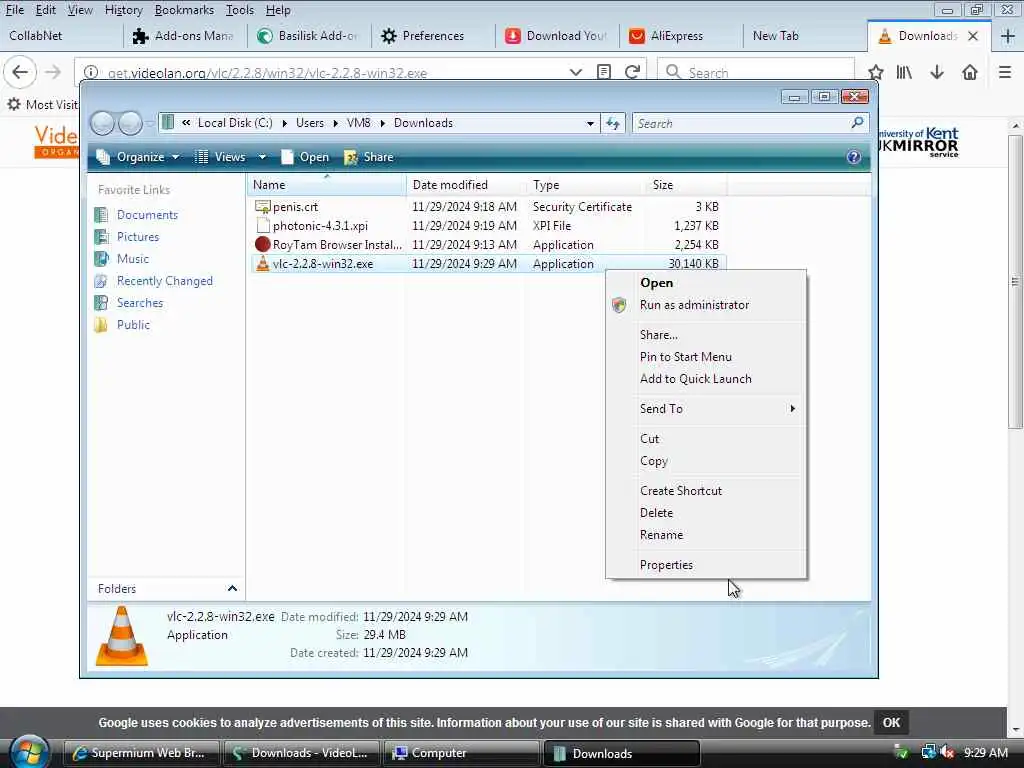Sort files by Date modified column
Image resolution: width=1024 pixels, height=768 pixels.
(x=466, y=185)
